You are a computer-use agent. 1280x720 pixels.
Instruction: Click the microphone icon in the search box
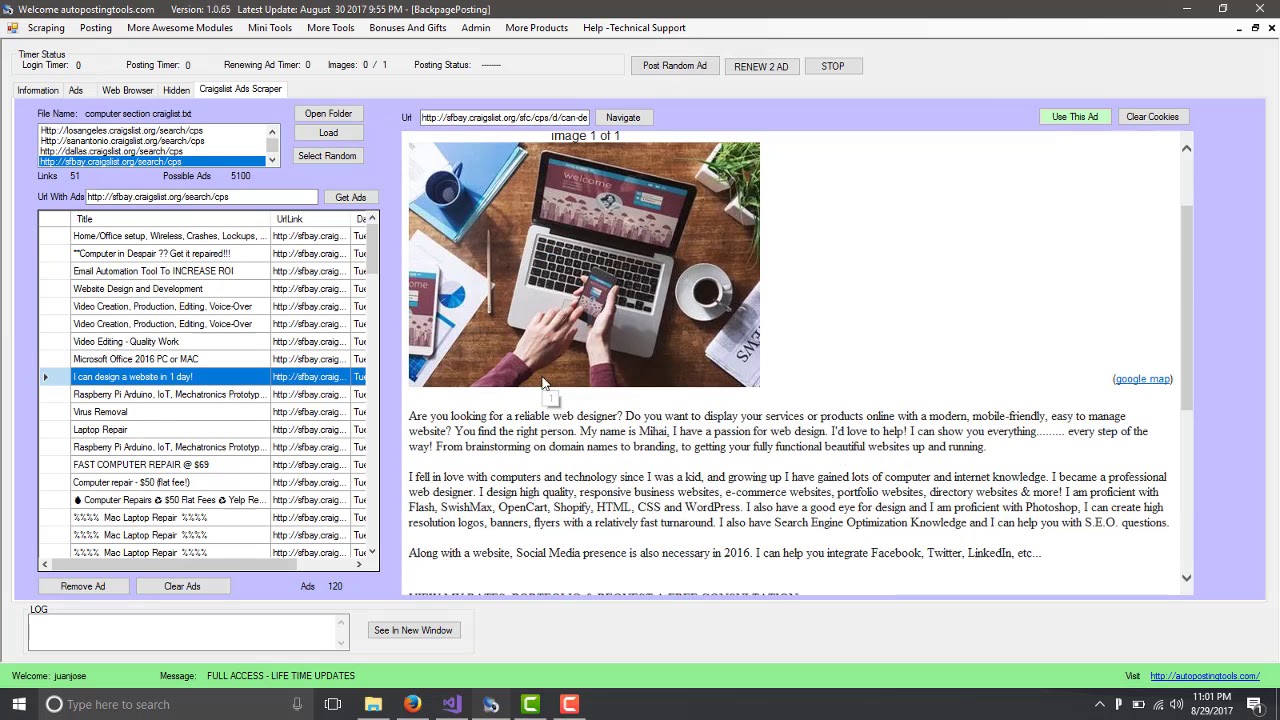click(297, 704)
